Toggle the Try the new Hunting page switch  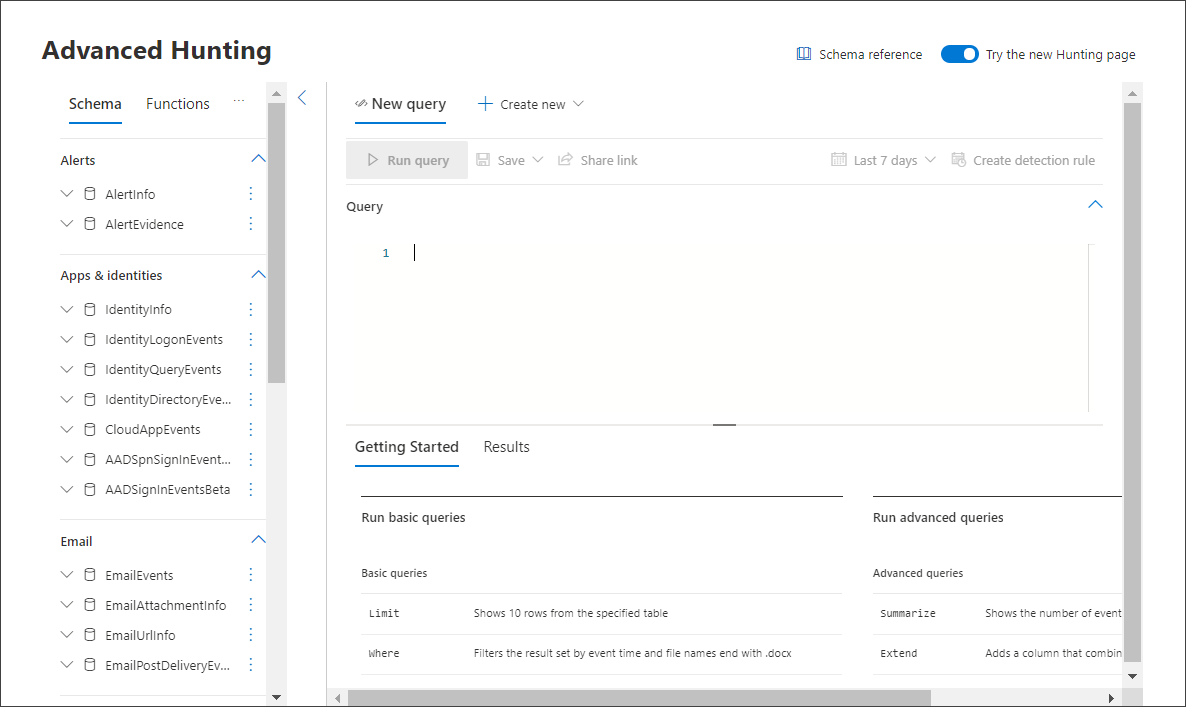[959, 54]
